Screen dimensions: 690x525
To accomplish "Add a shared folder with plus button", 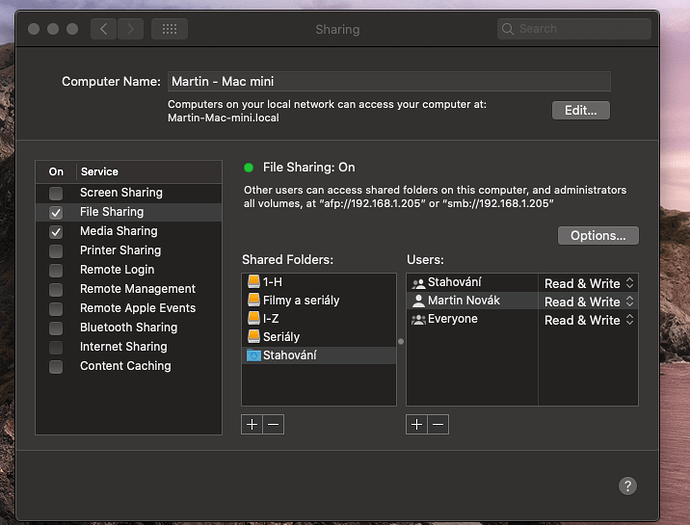I will (x=252, y=424).
